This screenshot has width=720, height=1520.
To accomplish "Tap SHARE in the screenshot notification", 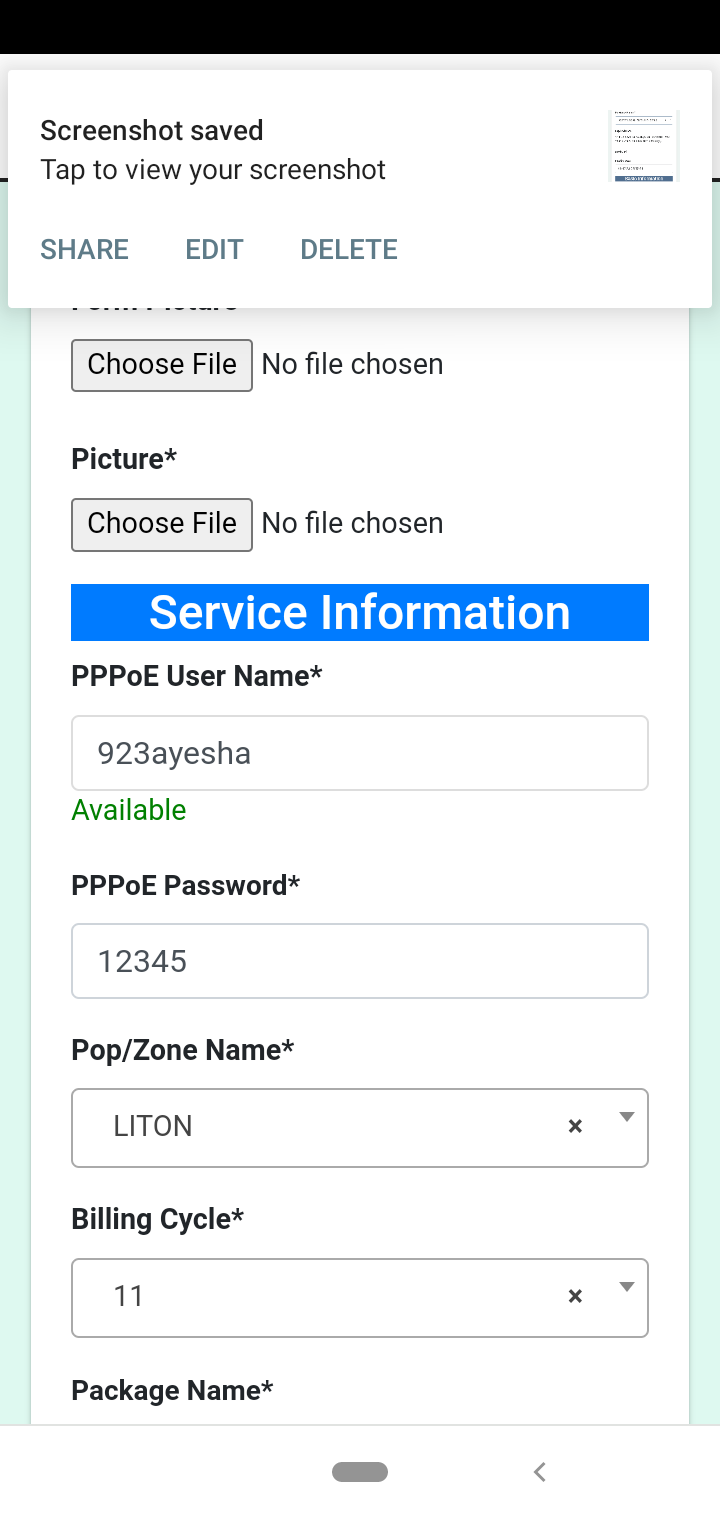I will pos(84,249).
